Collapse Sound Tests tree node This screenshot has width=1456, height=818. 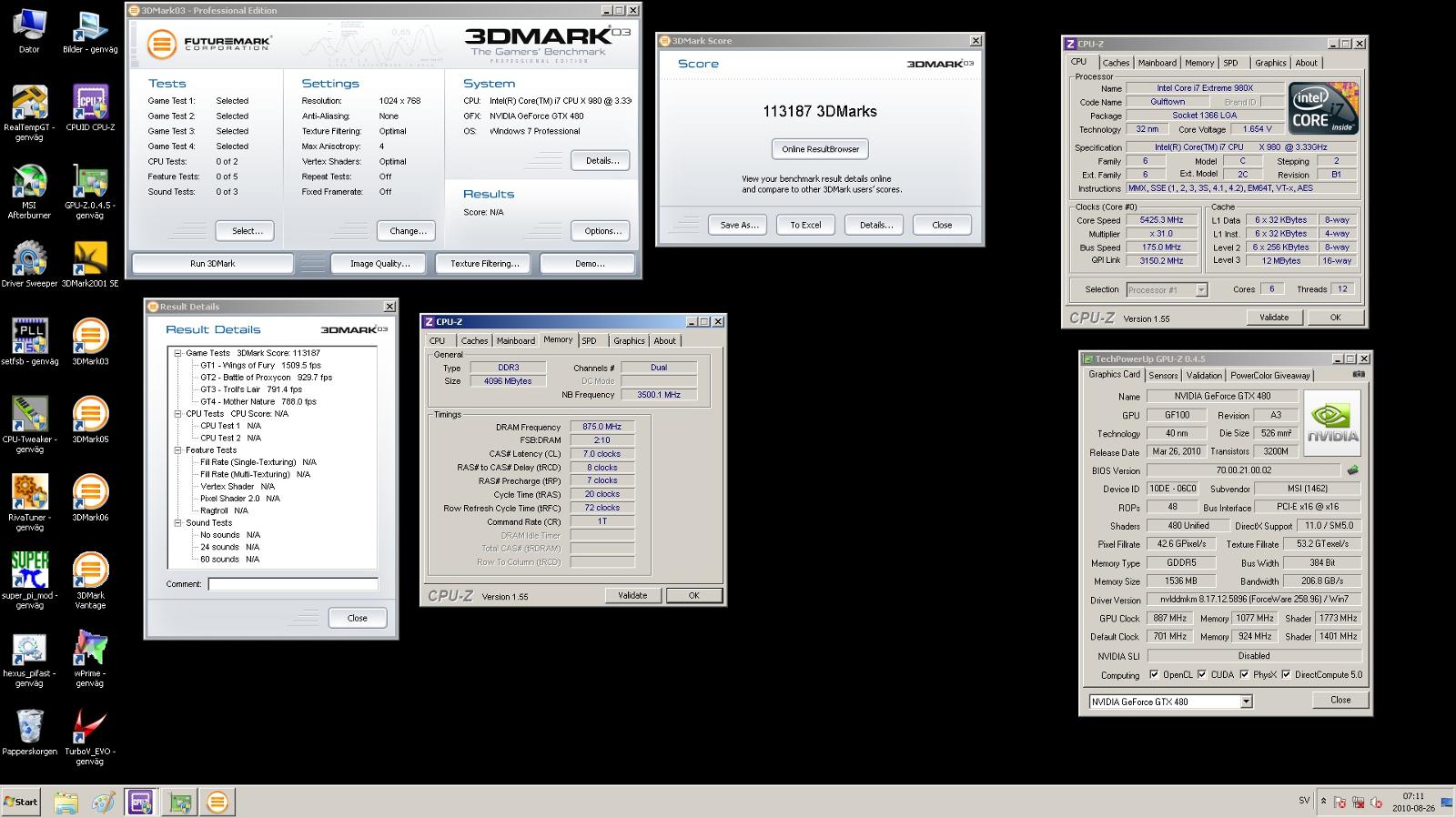(x=178, y=523)
